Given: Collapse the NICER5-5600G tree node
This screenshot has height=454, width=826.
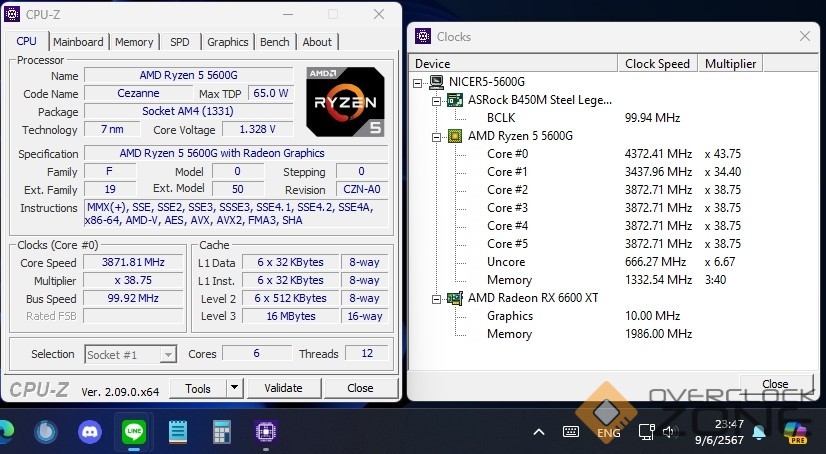Looking at the screenshot, I should tap(418, 83).
